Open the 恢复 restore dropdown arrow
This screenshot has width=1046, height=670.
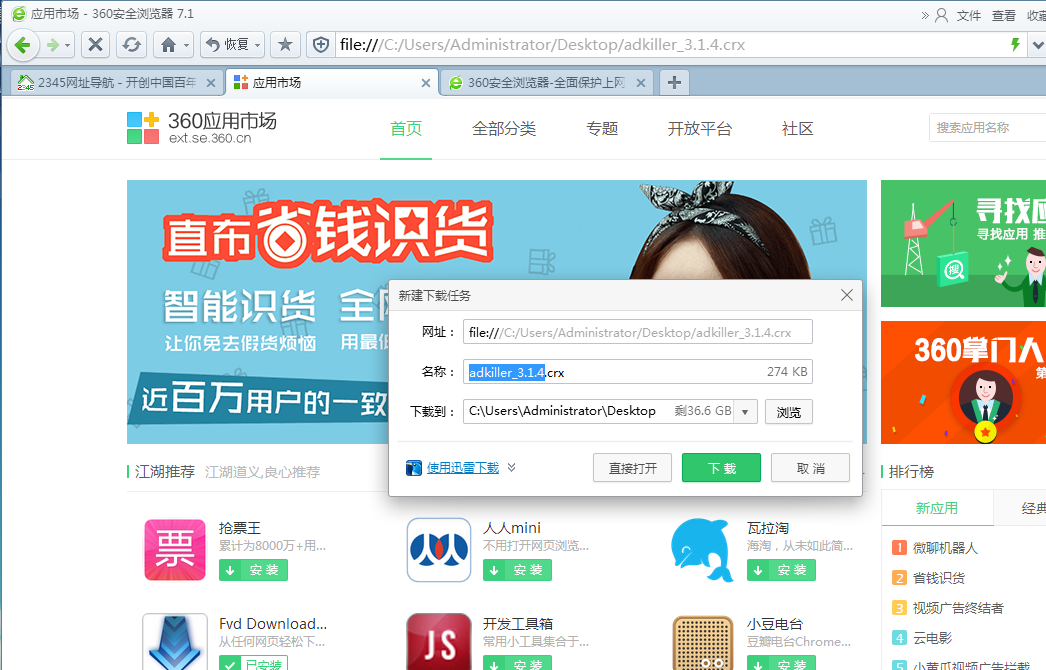pyautogui.click(x=257, y=45)
